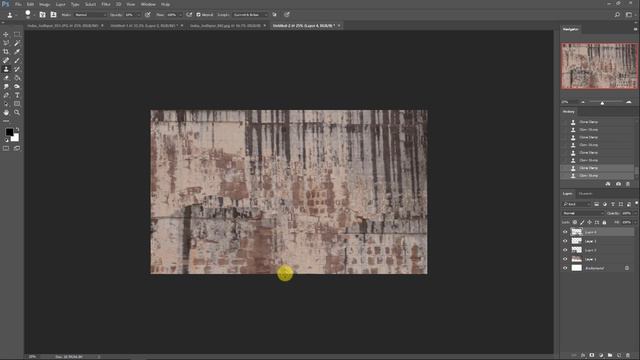640x360 pixels.
Task: Toggle lock position icon
Action: pos(589,222)
